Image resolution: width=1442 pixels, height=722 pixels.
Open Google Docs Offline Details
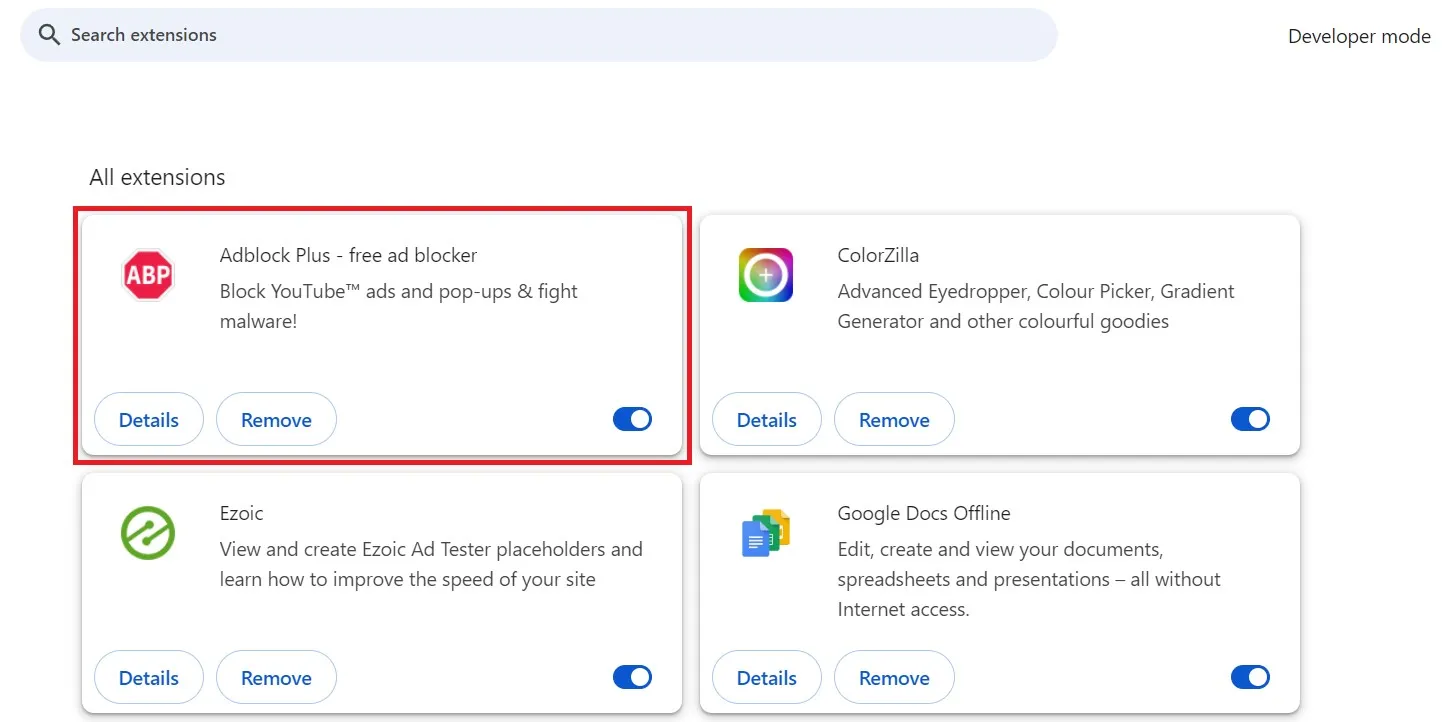[767, 678]
